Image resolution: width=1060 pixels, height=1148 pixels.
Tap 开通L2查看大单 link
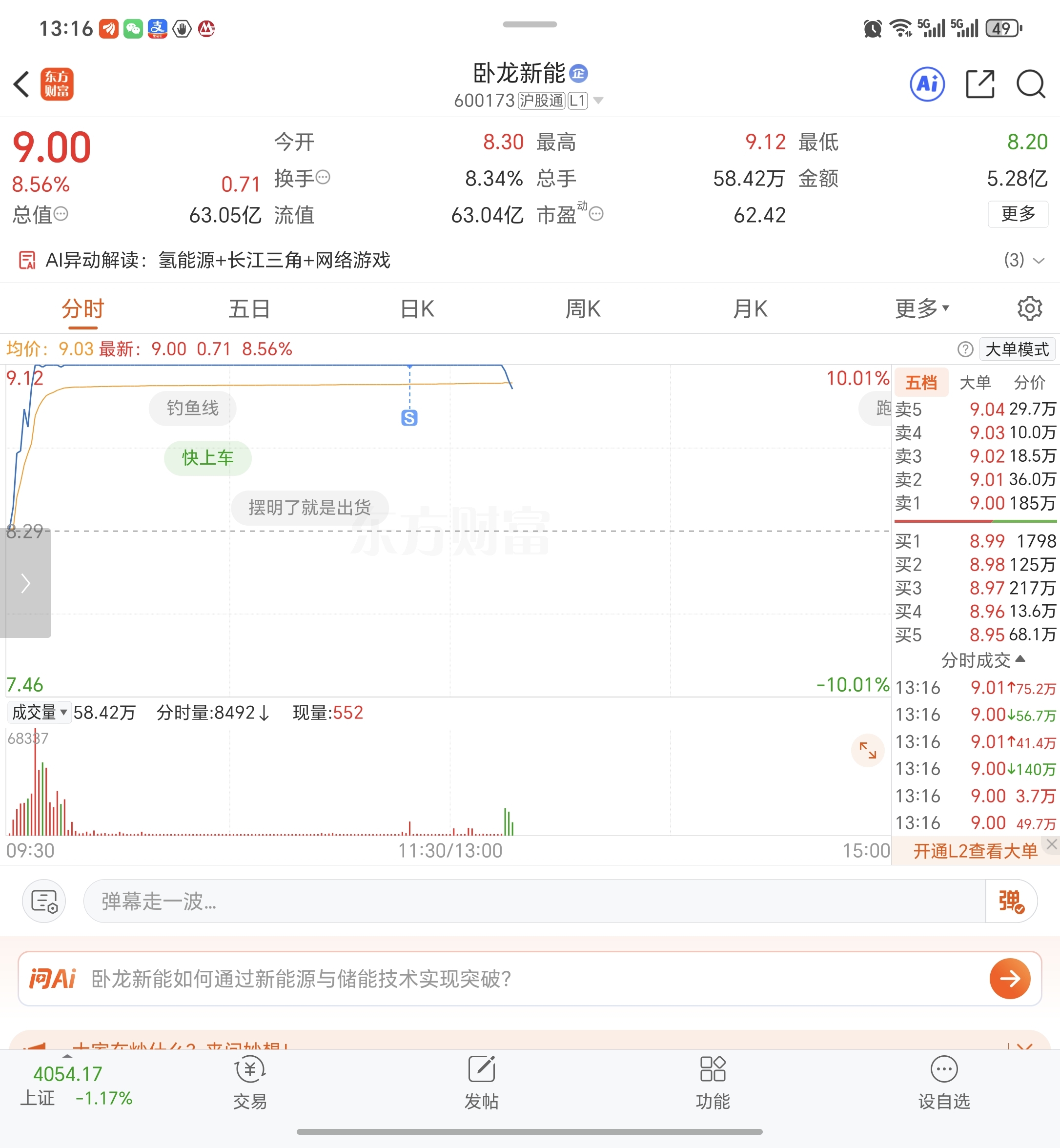pyautogui.click(x=975, y=851)
